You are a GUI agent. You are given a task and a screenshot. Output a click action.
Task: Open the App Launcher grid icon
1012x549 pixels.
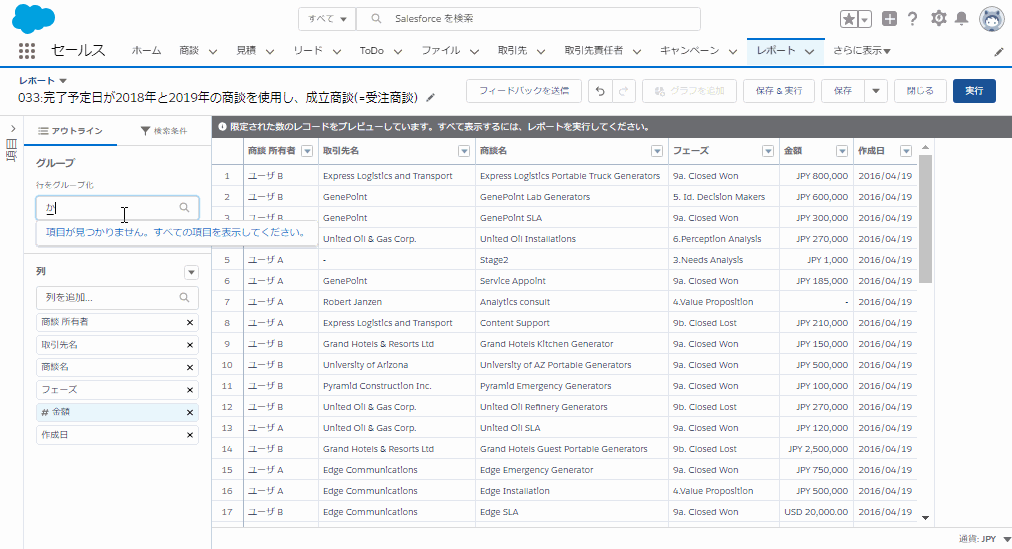pos(26,50)
